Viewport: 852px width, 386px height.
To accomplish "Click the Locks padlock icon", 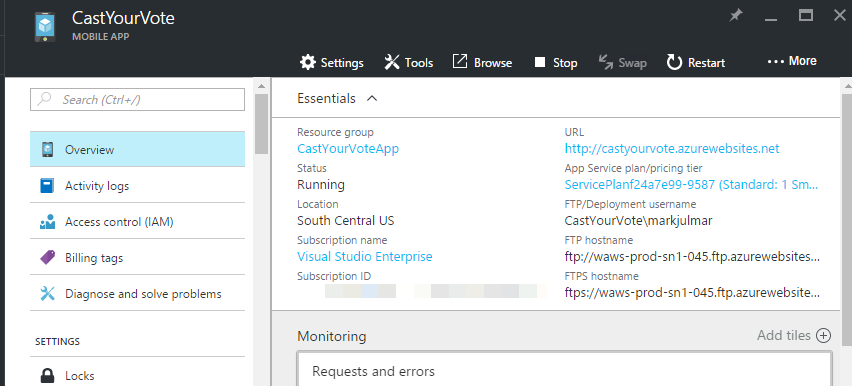I will pyautogui.click(x=48, y=376).
